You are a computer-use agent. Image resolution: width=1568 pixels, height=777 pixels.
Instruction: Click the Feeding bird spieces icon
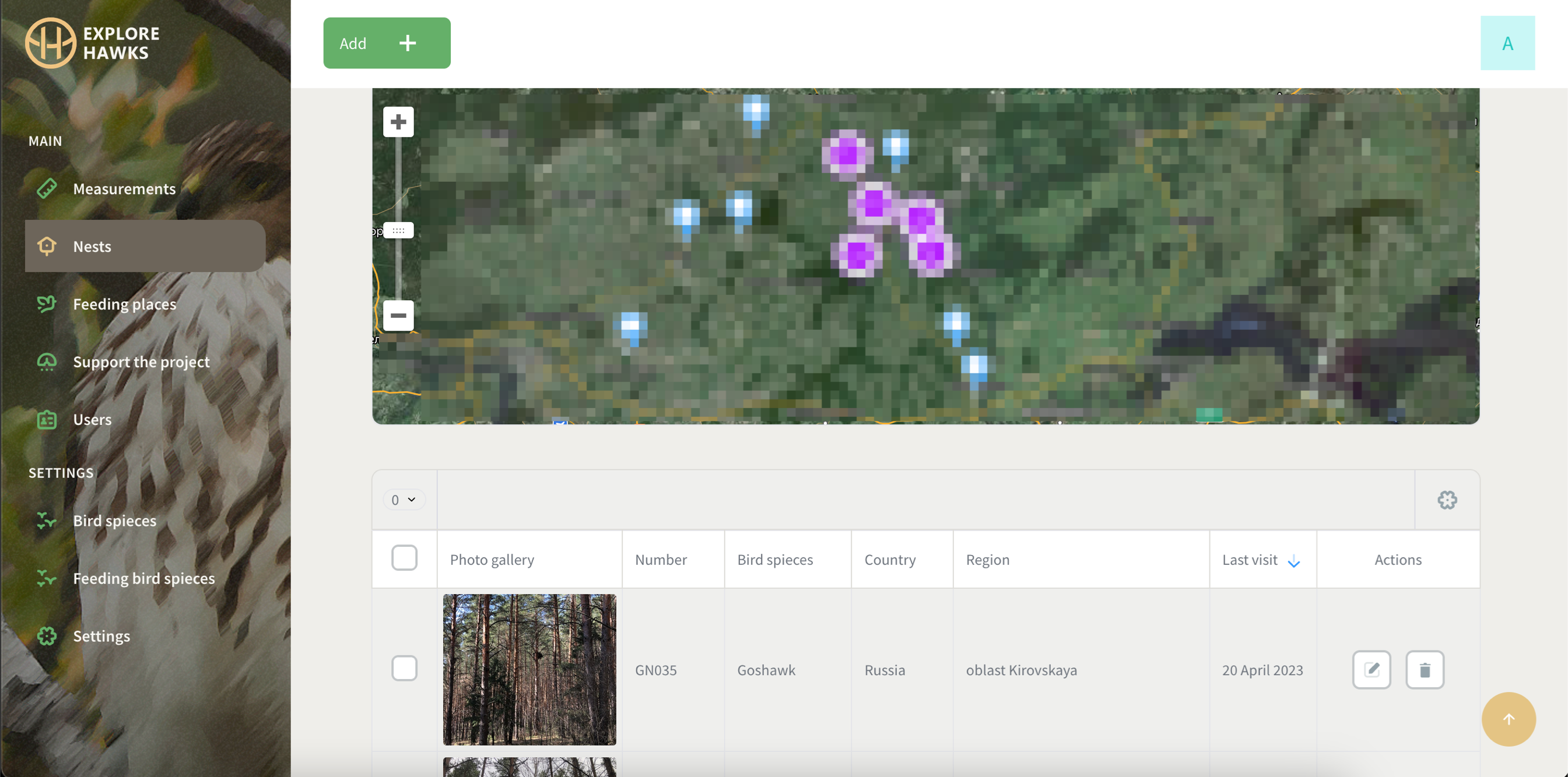[x=47, y=578]
